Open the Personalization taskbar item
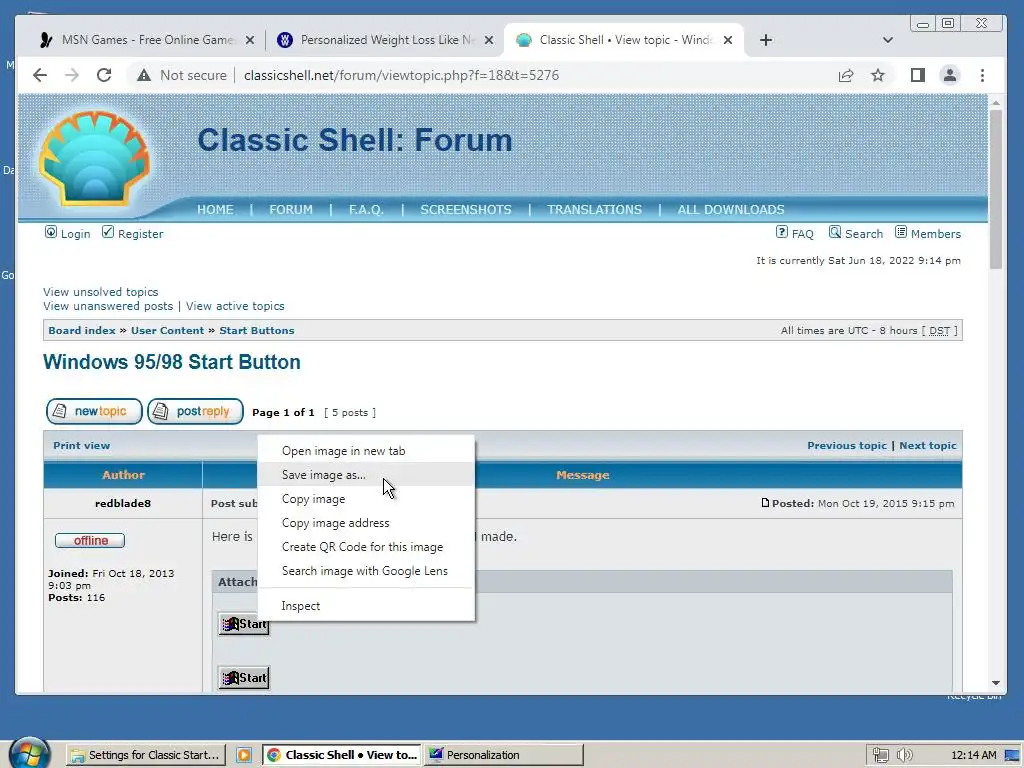 504,755
